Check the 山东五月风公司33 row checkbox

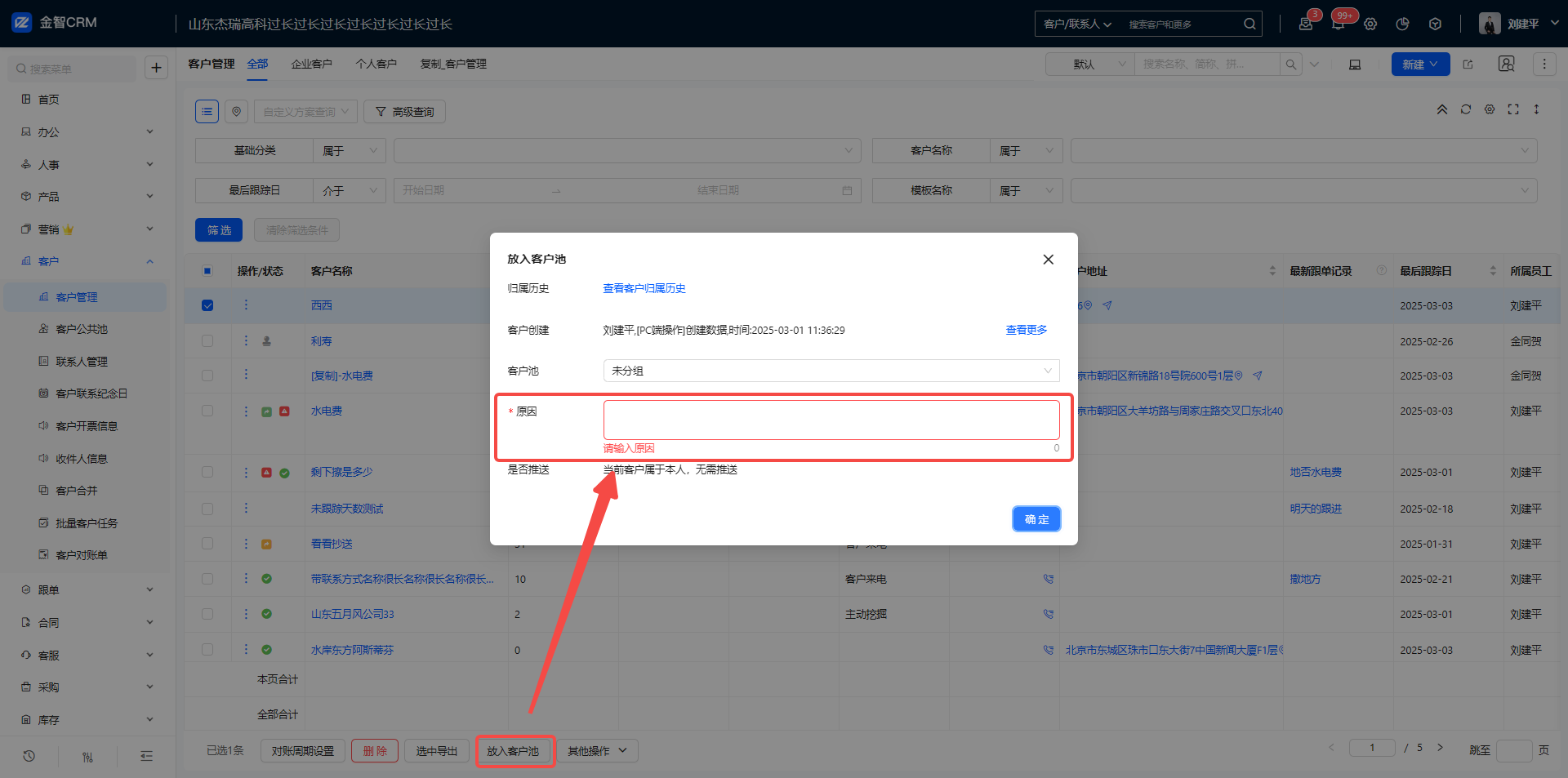[x=207, y=614]
